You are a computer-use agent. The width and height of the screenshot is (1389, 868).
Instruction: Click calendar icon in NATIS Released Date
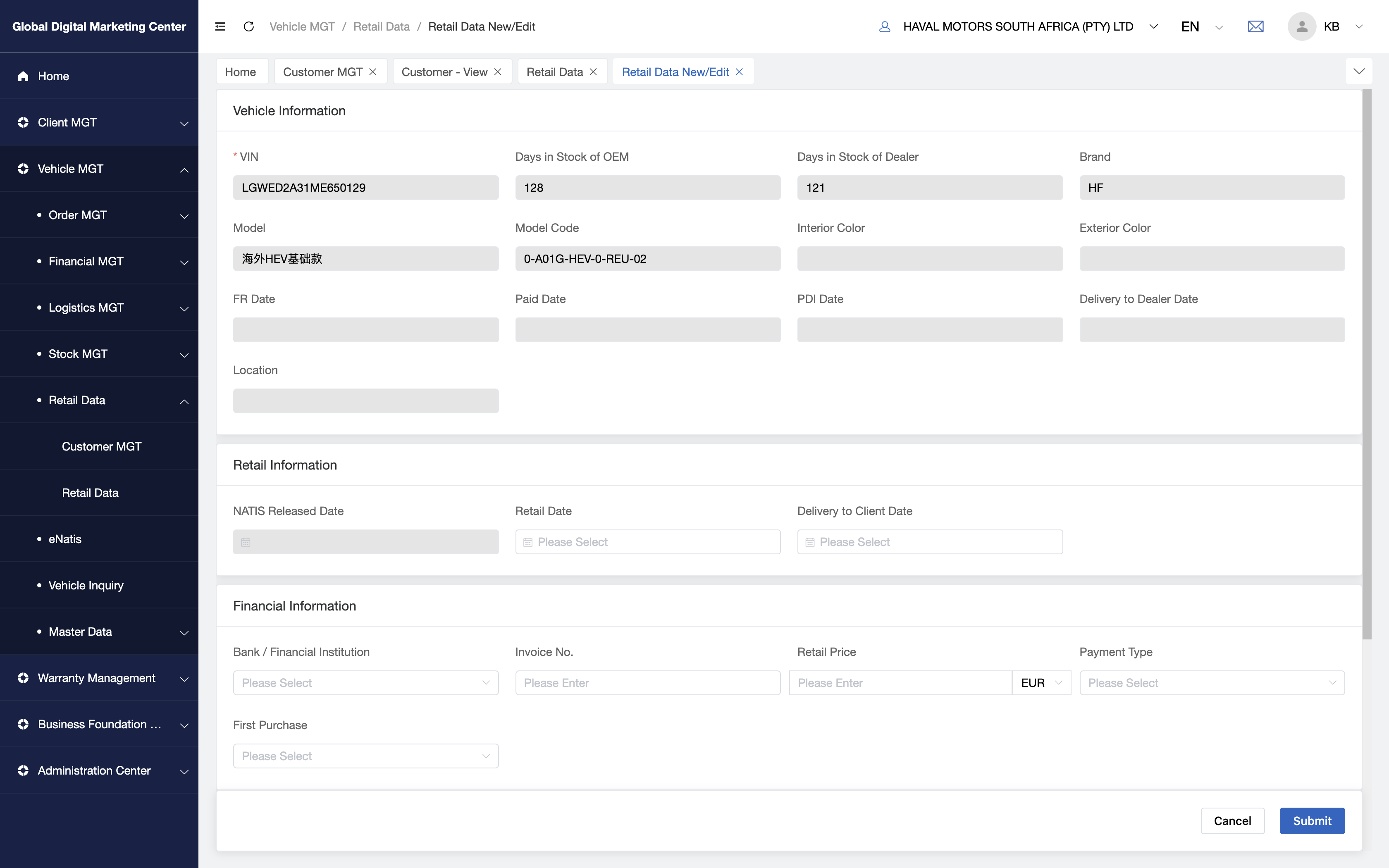coord(246,542)
